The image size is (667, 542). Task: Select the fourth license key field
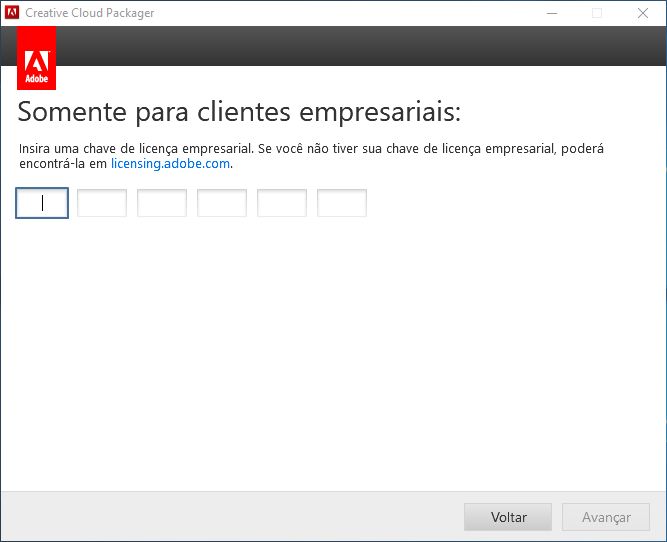tap(222, 203)
